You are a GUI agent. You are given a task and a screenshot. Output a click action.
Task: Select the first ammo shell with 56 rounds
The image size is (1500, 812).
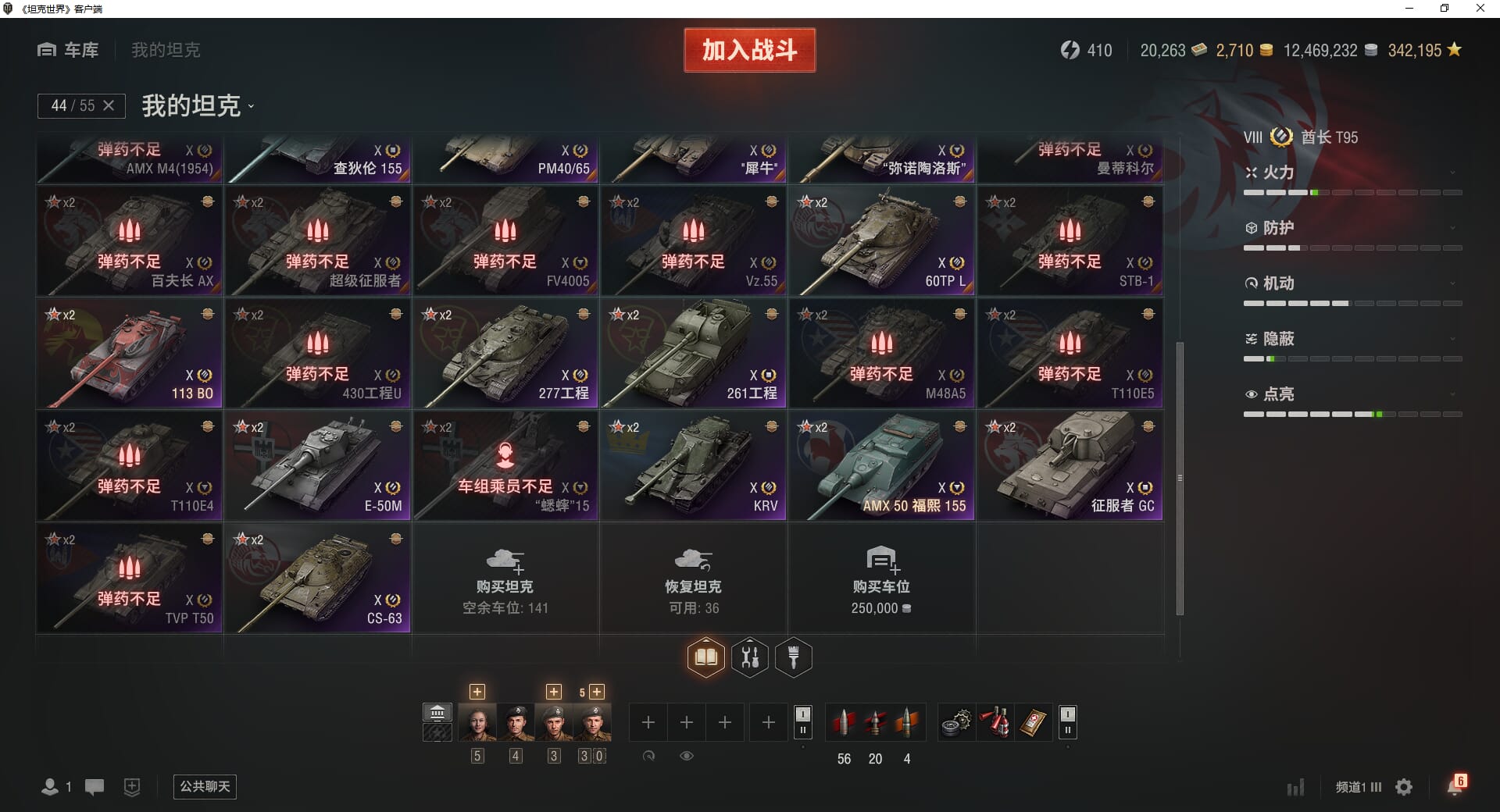(844, 722)
